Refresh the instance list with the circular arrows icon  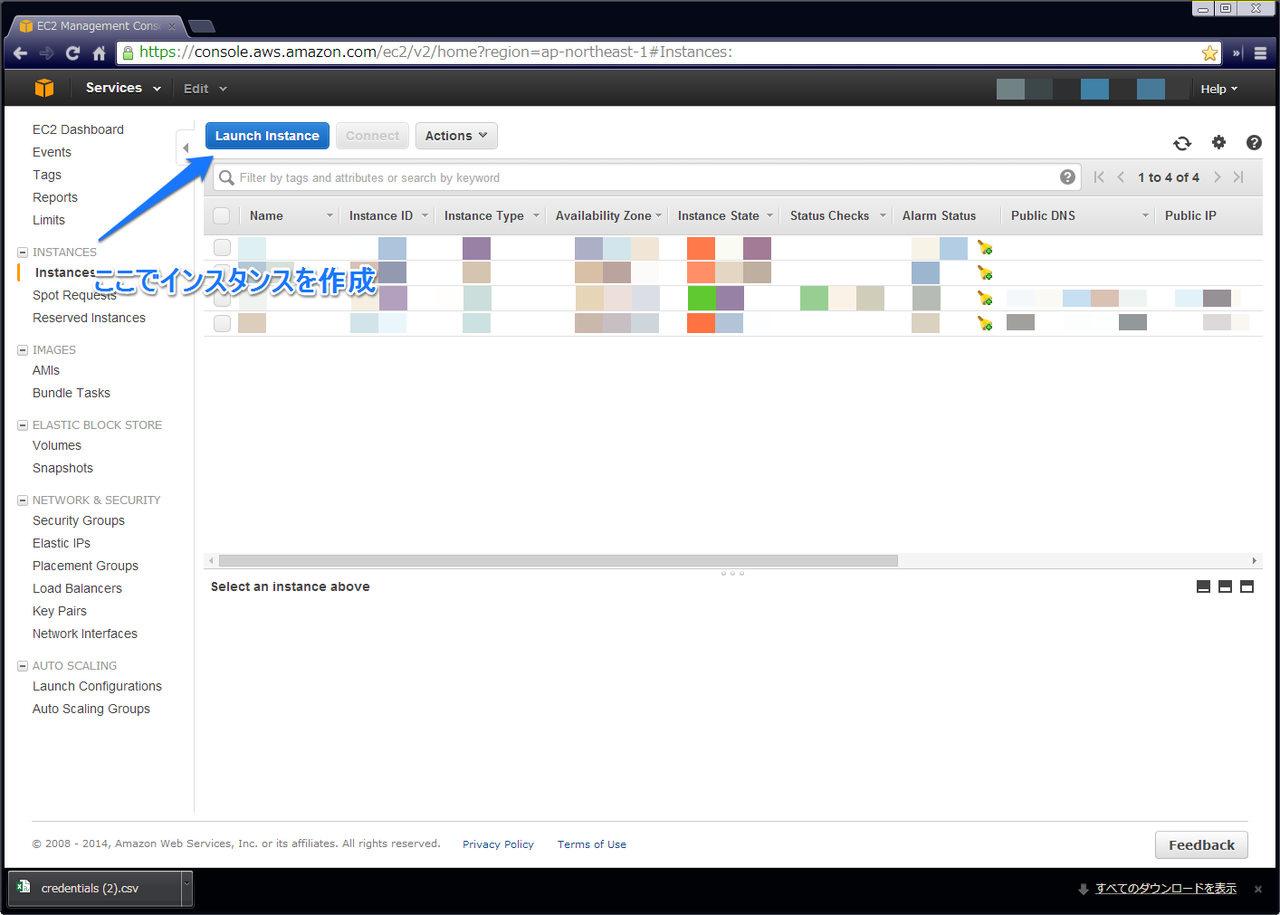pyautogui.click(x=1182, y=143)
